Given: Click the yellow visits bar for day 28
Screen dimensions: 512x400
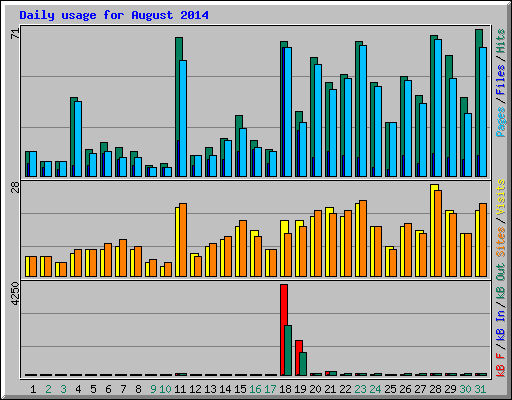Looking at the screenshot, I should click(x=433, y=230).
